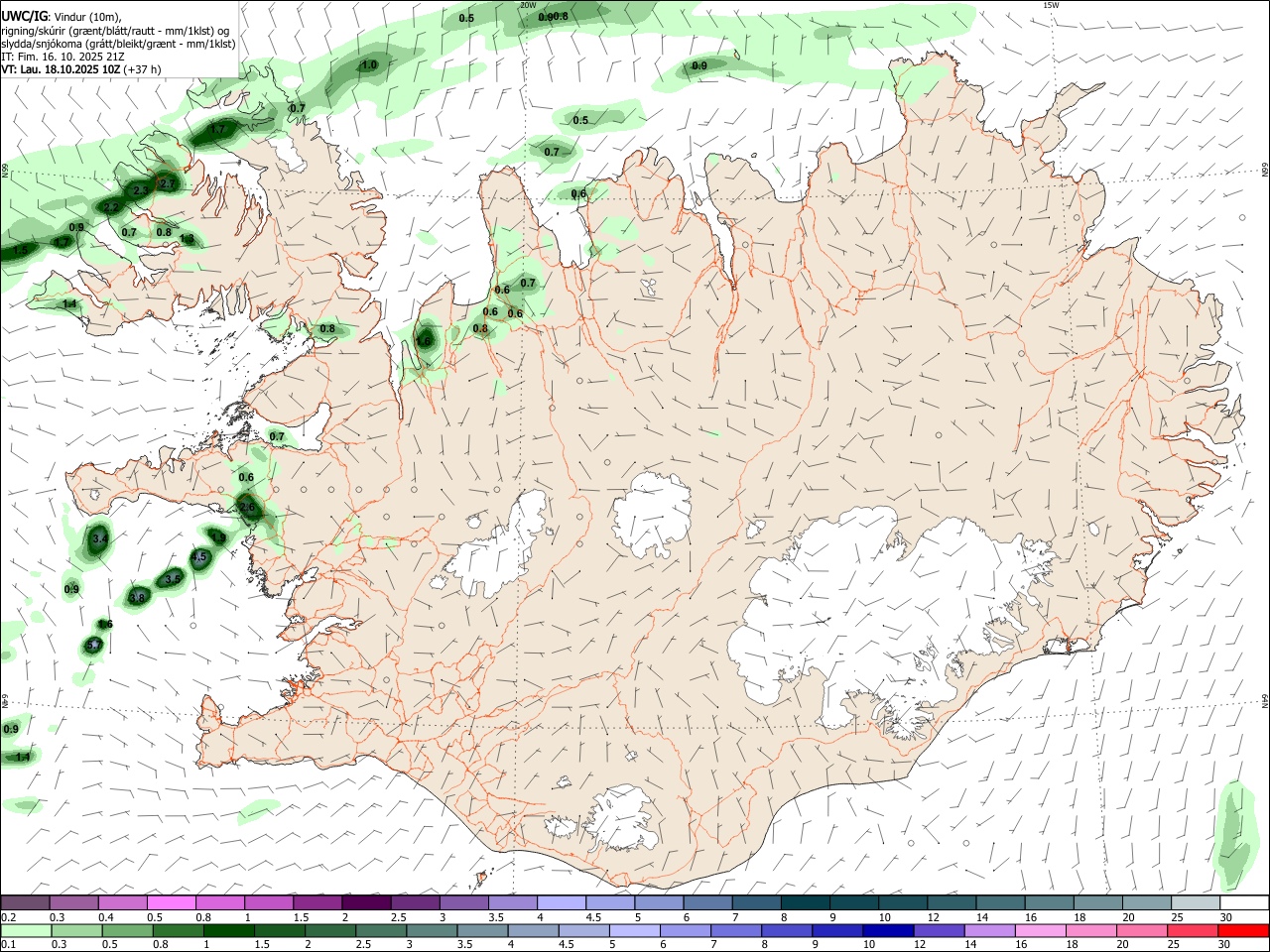Click the 2.7 precipitation value label

coord(167,183)
